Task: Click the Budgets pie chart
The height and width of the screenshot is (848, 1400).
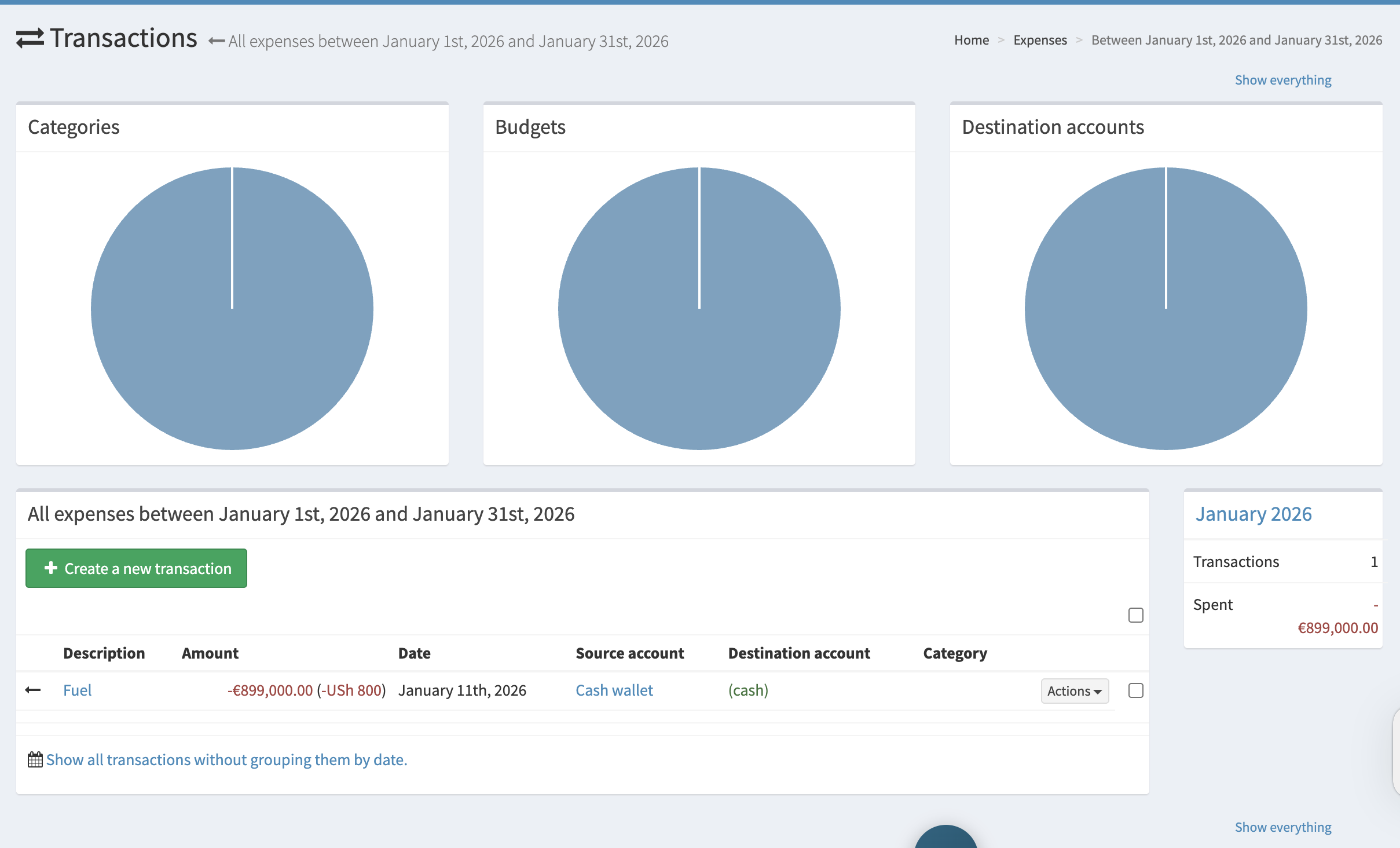Action: [699, 309]
